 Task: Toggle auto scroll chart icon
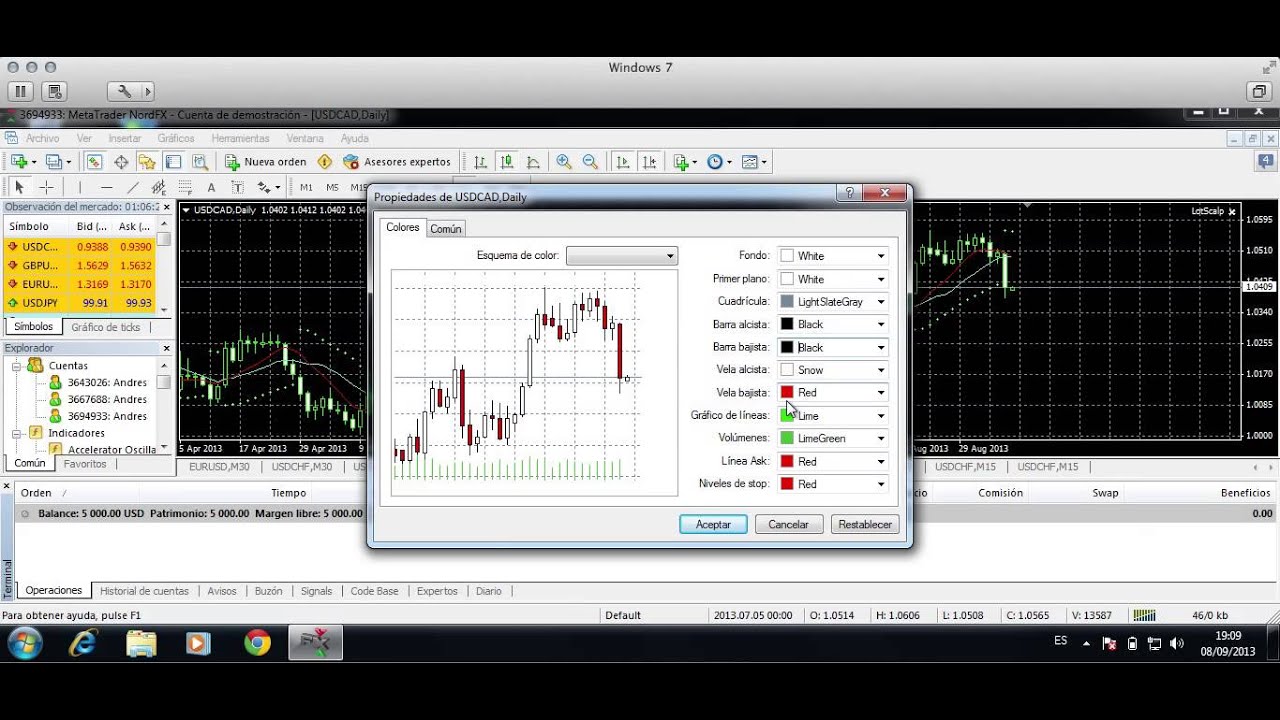[x=623, y=161]
